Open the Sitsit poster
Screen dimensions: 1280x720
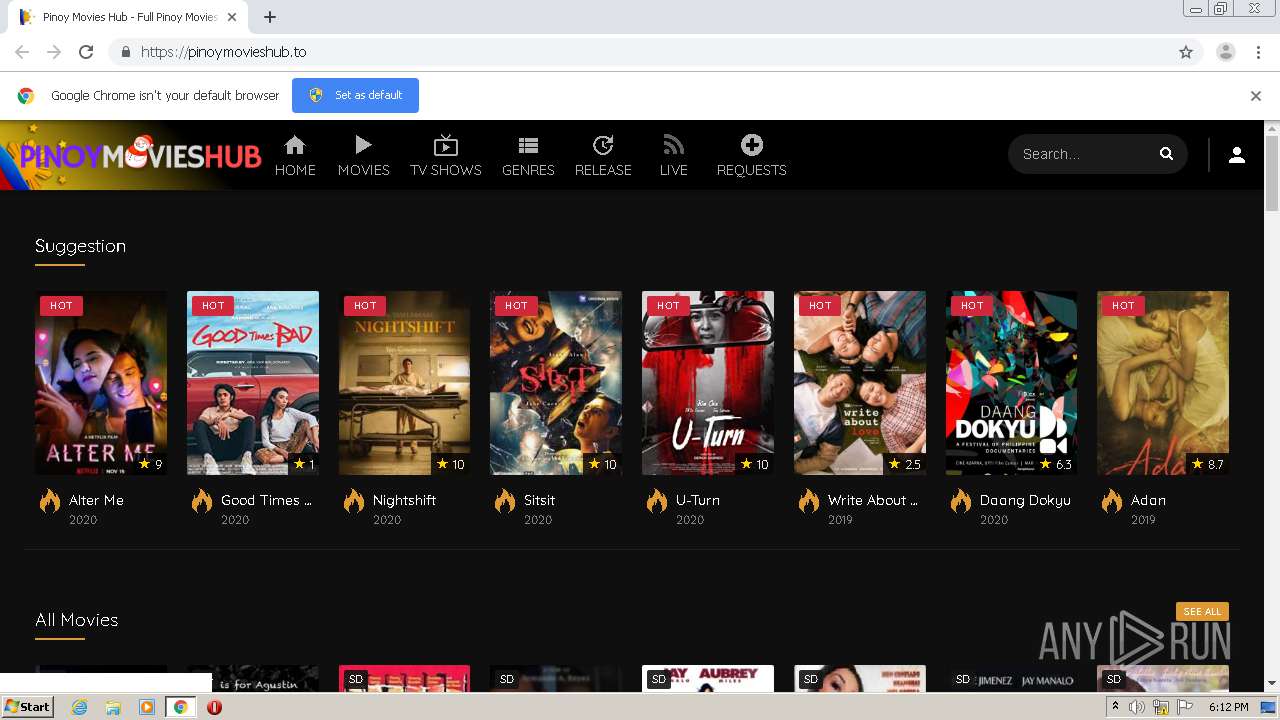point(556,383)
